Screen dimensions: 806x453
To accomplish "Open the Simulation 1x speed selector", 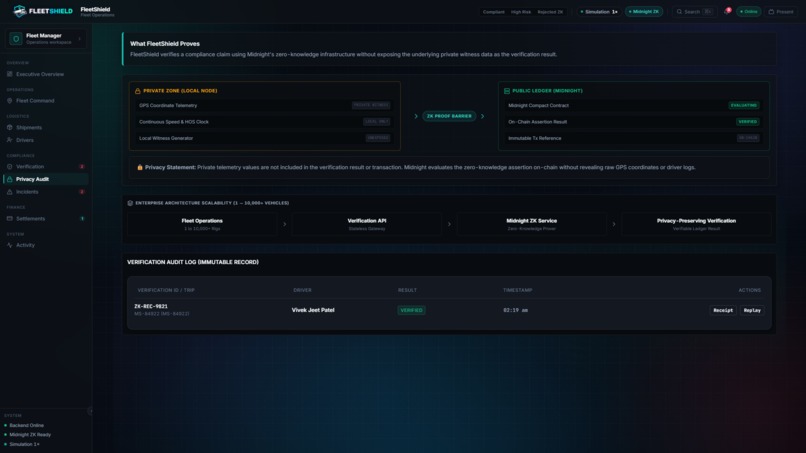I will (599, 11).
